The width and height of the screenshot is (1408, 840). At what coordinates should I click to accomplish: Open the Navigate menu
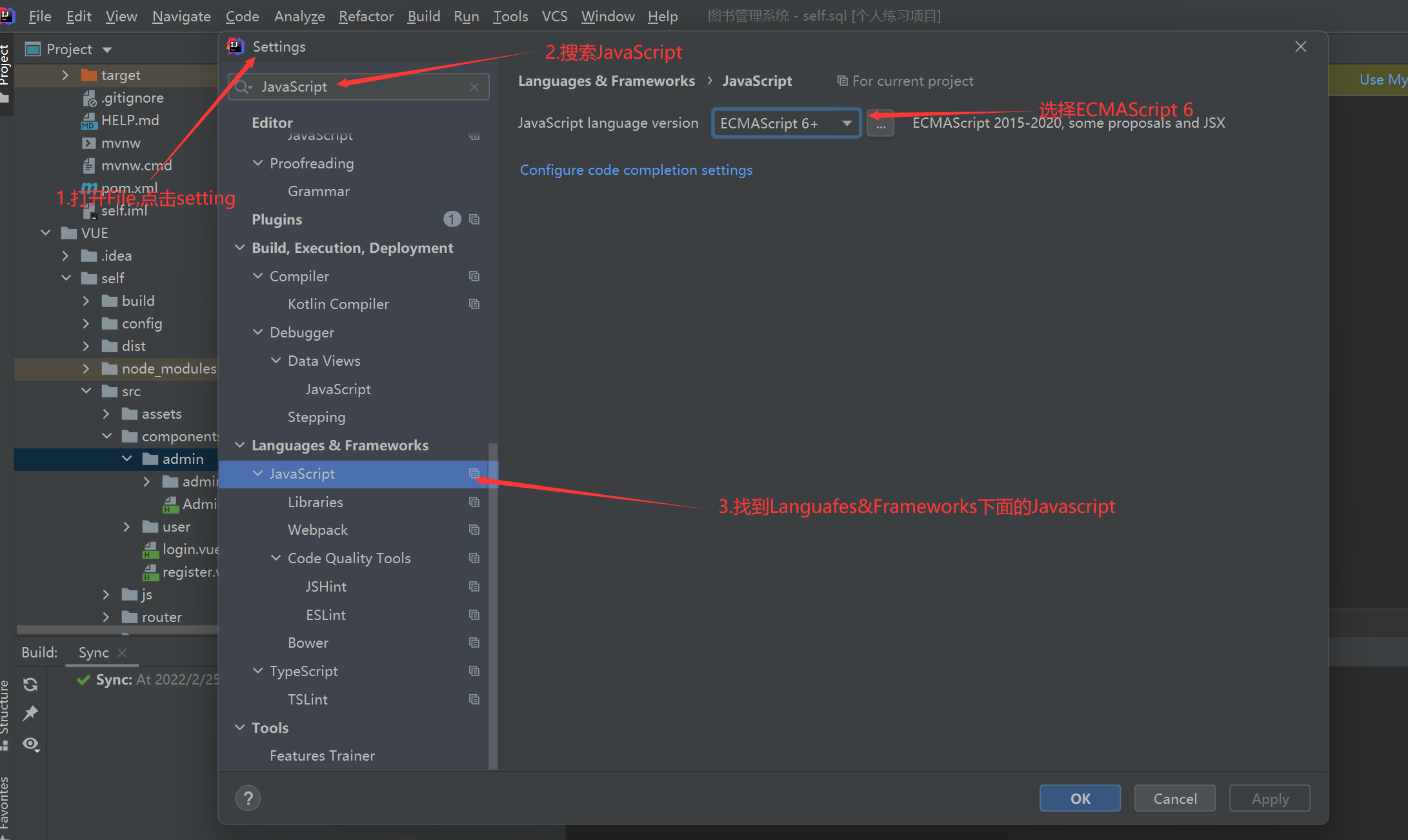(x=181, y=16)
